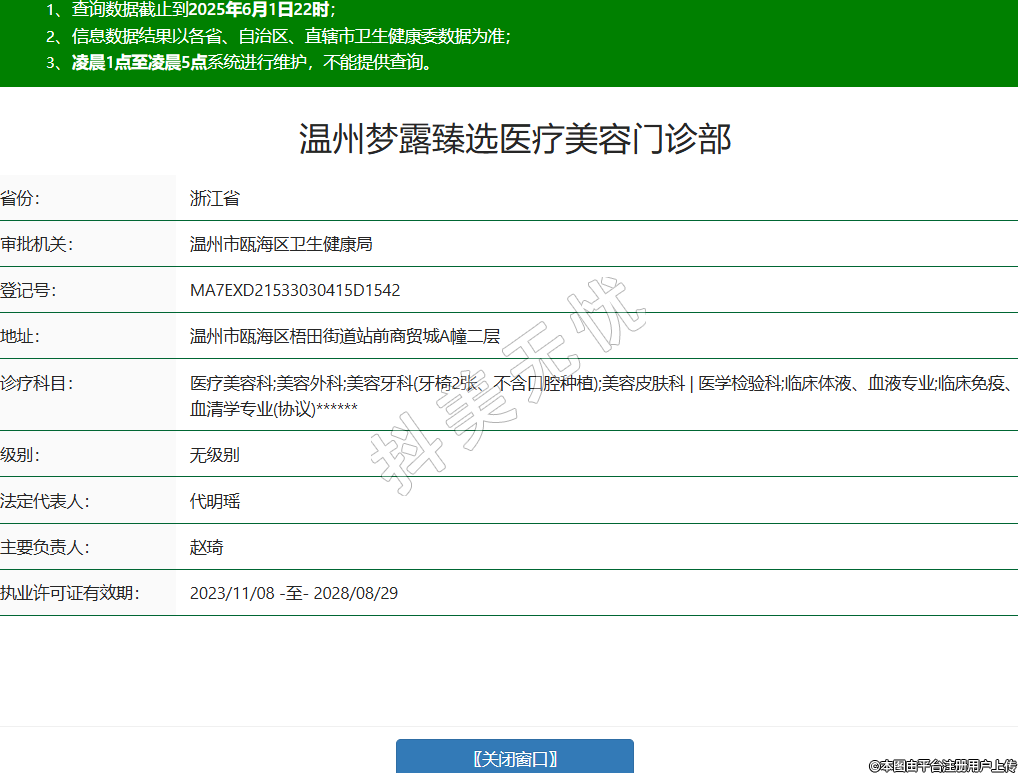This screenshot has width=1018, height=773.
Task: Click the 关闭窗口 button
Action: [x=515, y=757]
